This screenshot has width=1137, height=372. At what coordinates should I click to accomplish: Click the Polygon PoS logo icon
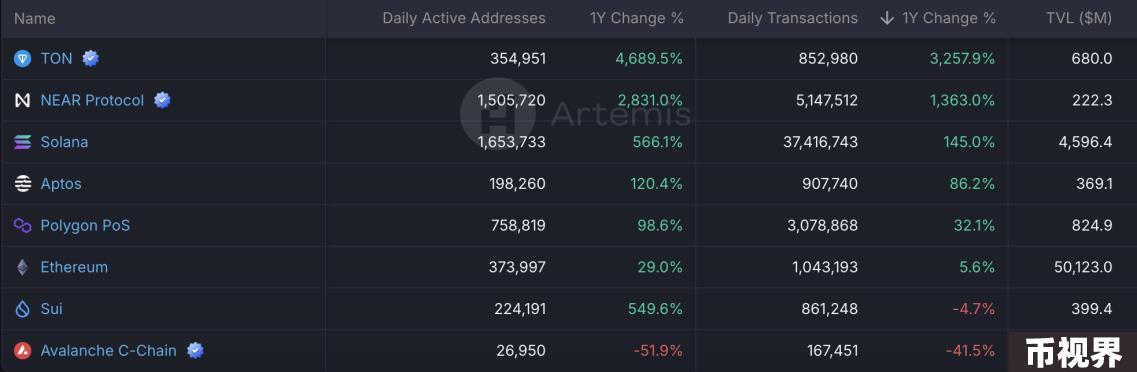[22, 226]
